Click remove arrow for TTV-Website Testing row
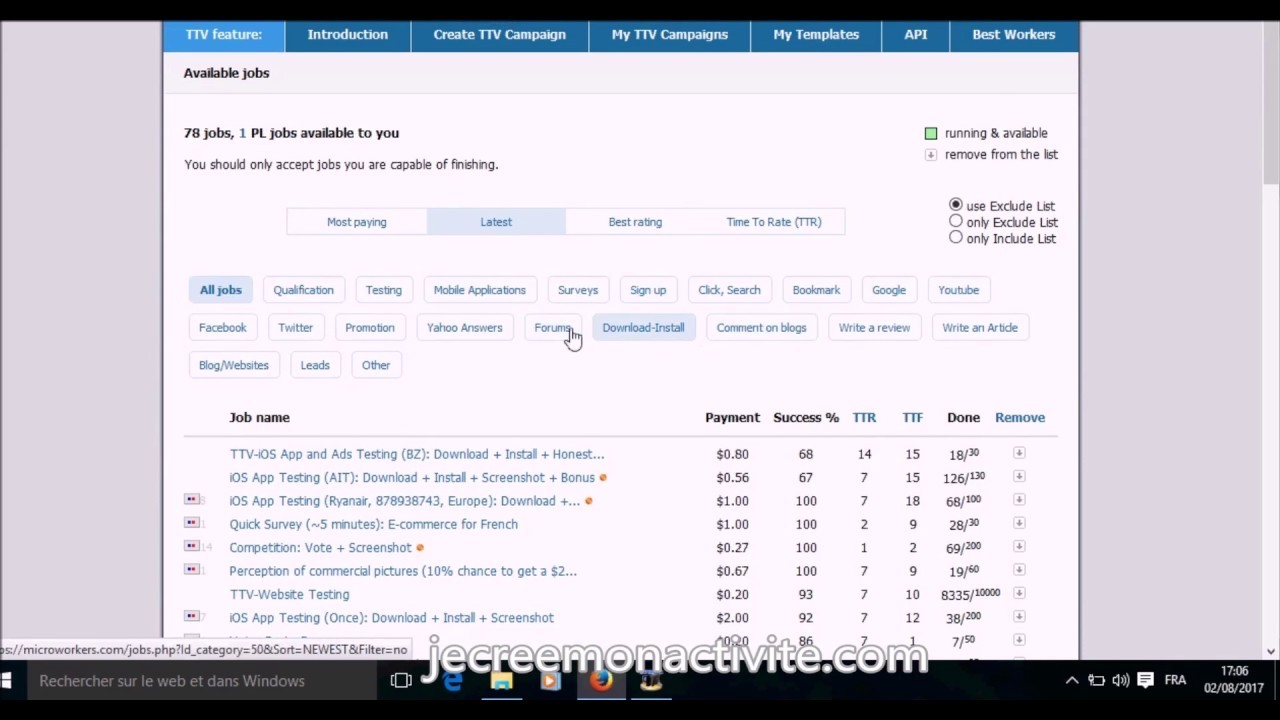The image size is (1280, 720). pyautogui.click(x=1019, y=593)
